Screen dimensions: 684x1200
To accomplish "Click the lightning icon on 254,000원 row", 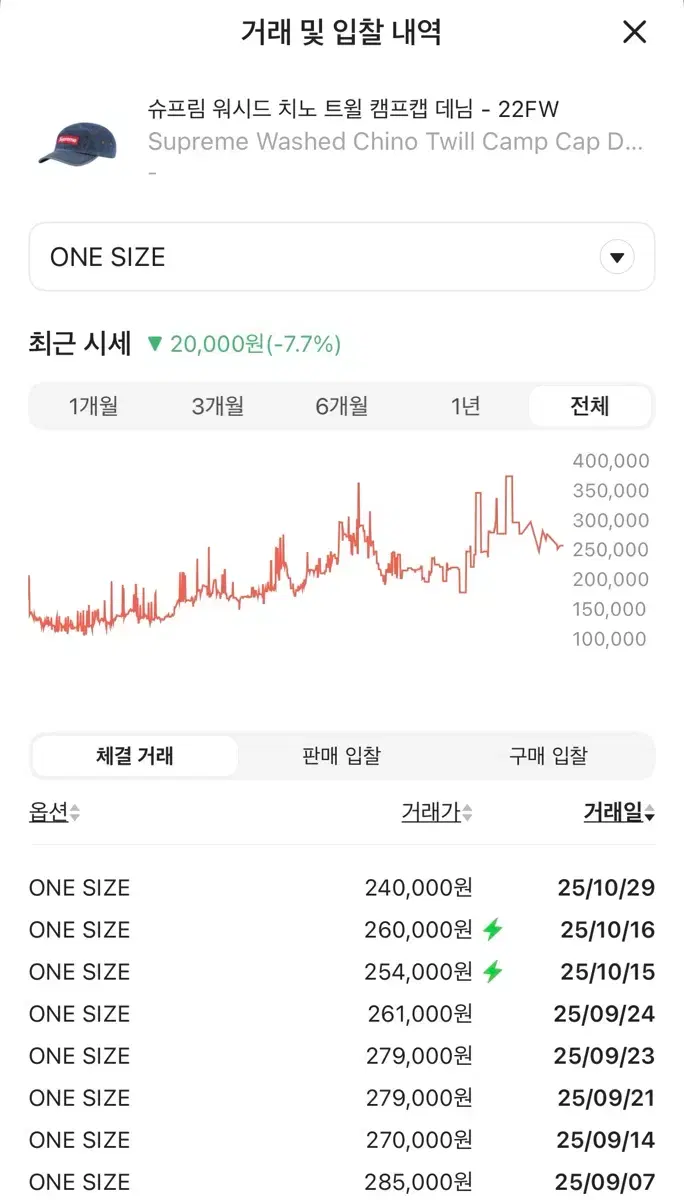I will 492,972.
